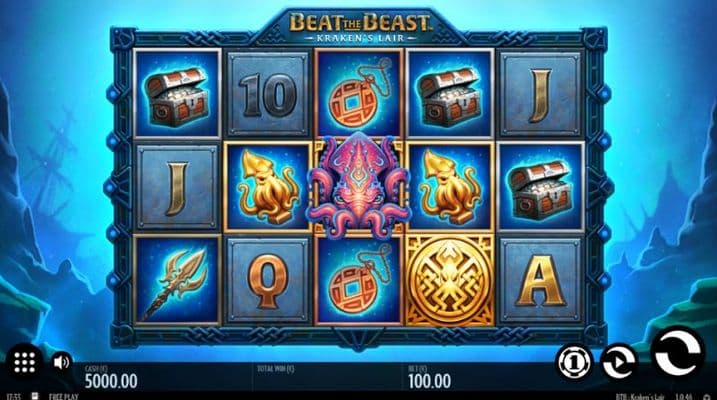This screenshot has height=400, width=717.
Task: Click the purple Kraken wild symbol
Action: click(x=359, y=185)
